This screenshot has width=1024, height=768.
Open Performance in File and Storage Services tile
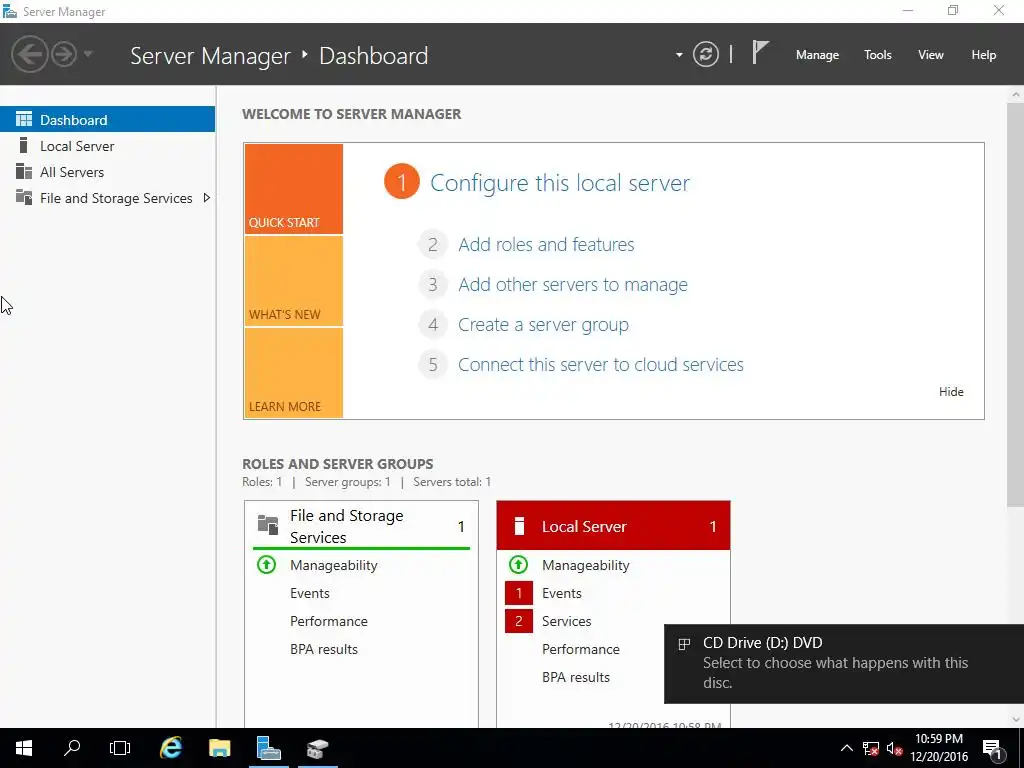tap(328, 621)
